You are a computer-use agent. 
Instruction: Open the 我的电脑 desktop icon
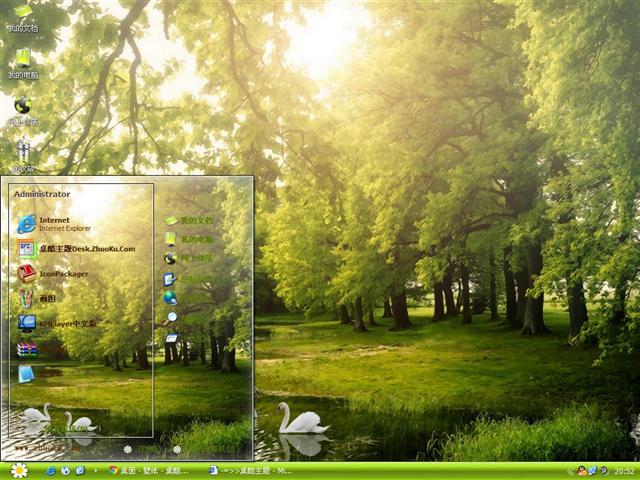coord(23,64)
